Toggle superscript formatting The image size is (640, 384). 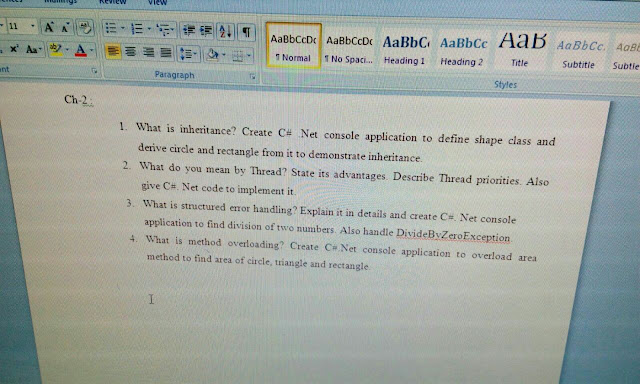pos(14,49)
